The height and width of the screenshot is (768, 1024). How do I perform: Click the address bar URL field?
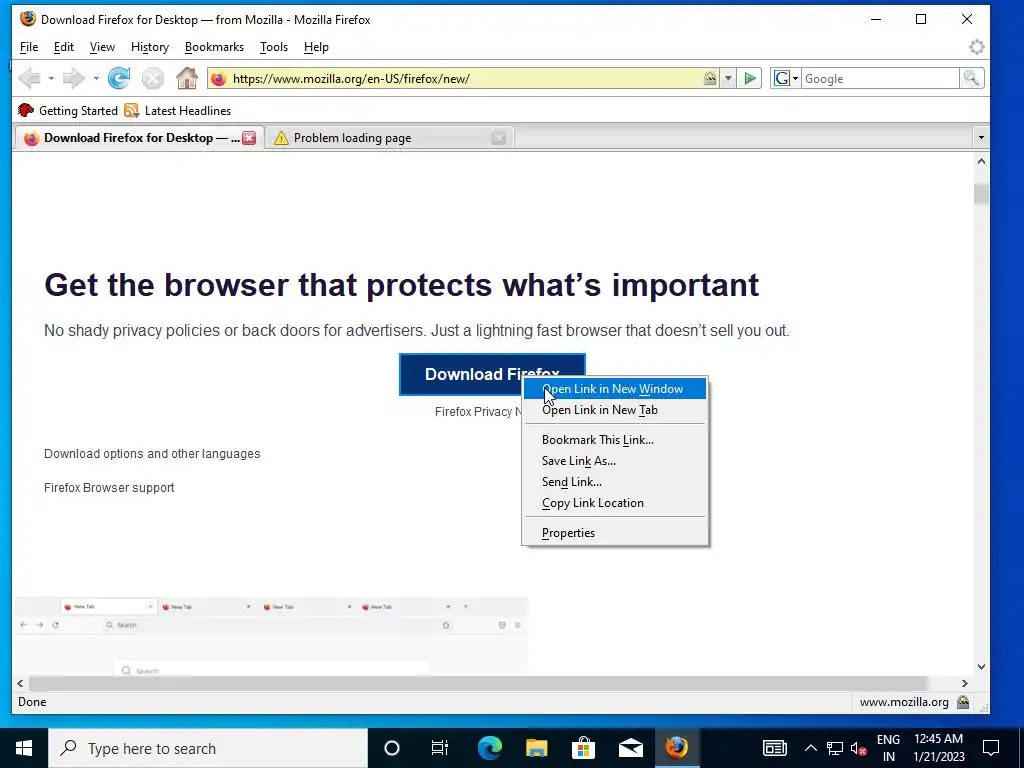coord(465,78)
